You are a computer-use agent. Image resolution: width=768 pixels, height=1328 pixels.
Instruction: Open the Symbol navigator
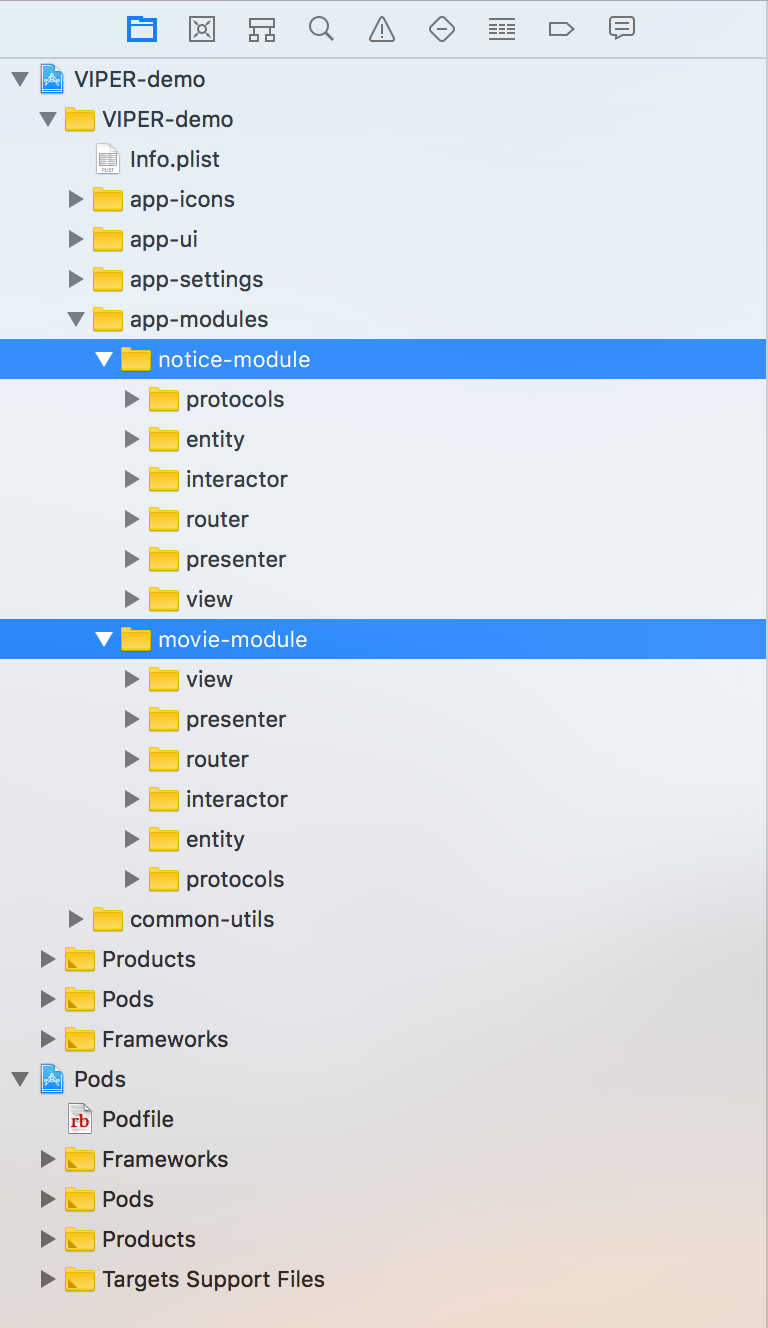(x=262, y=28)
